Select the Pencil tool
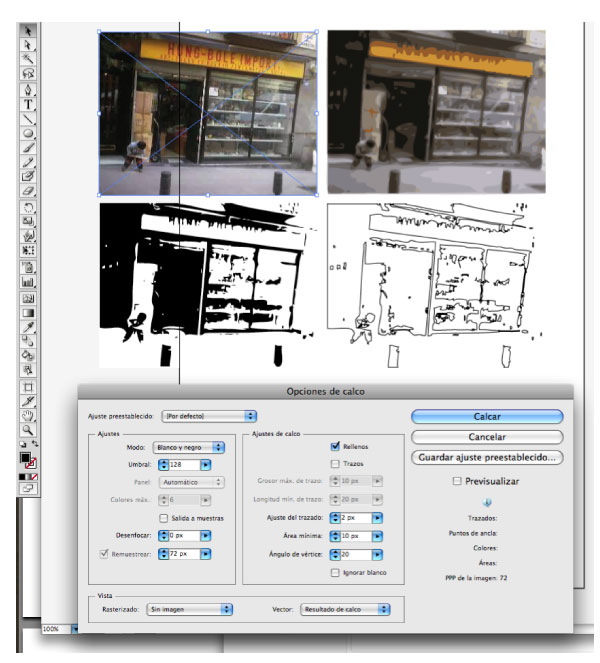The width and height of the screenshot is (600, 663). [x=28, y=162]
